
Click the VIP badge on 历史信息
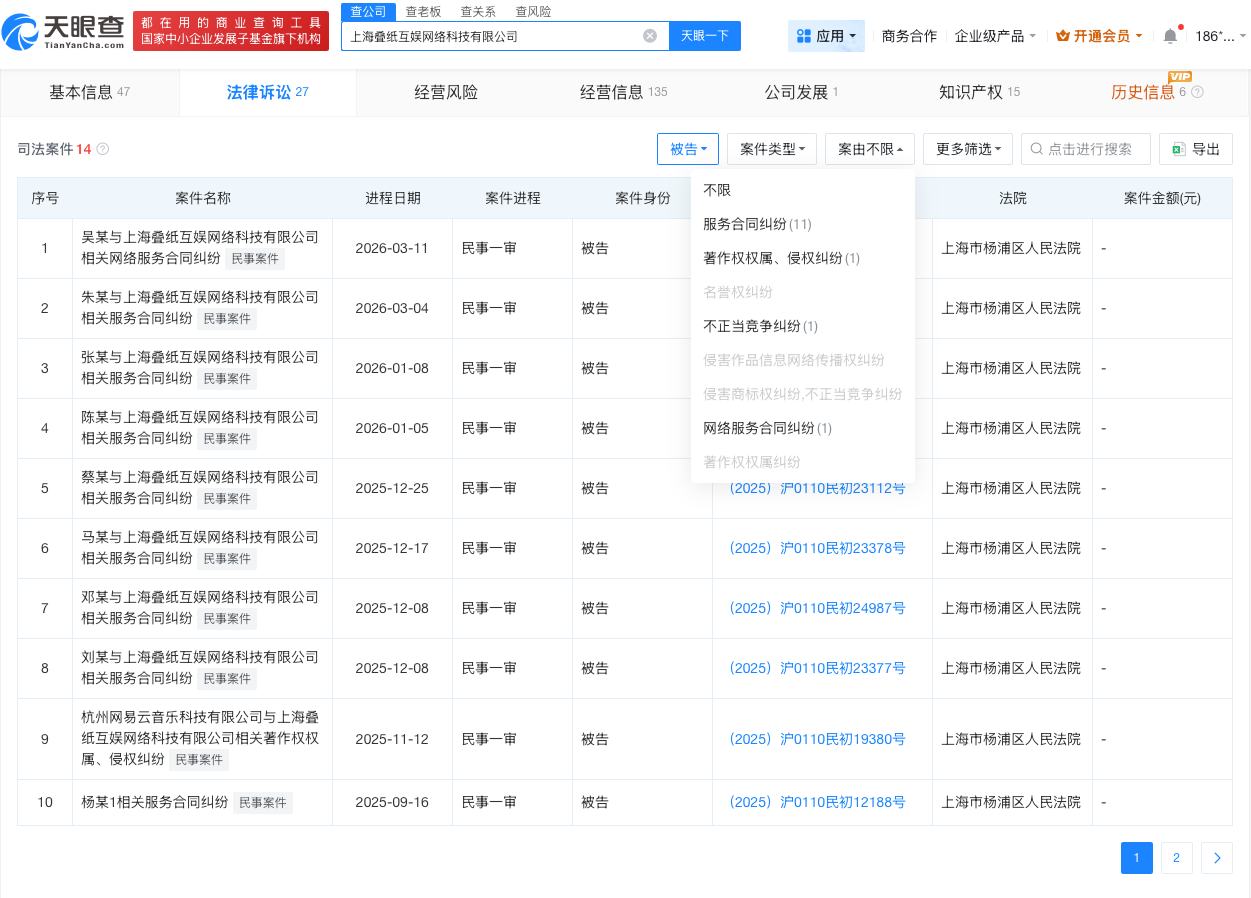click(x=1180, y=77)
